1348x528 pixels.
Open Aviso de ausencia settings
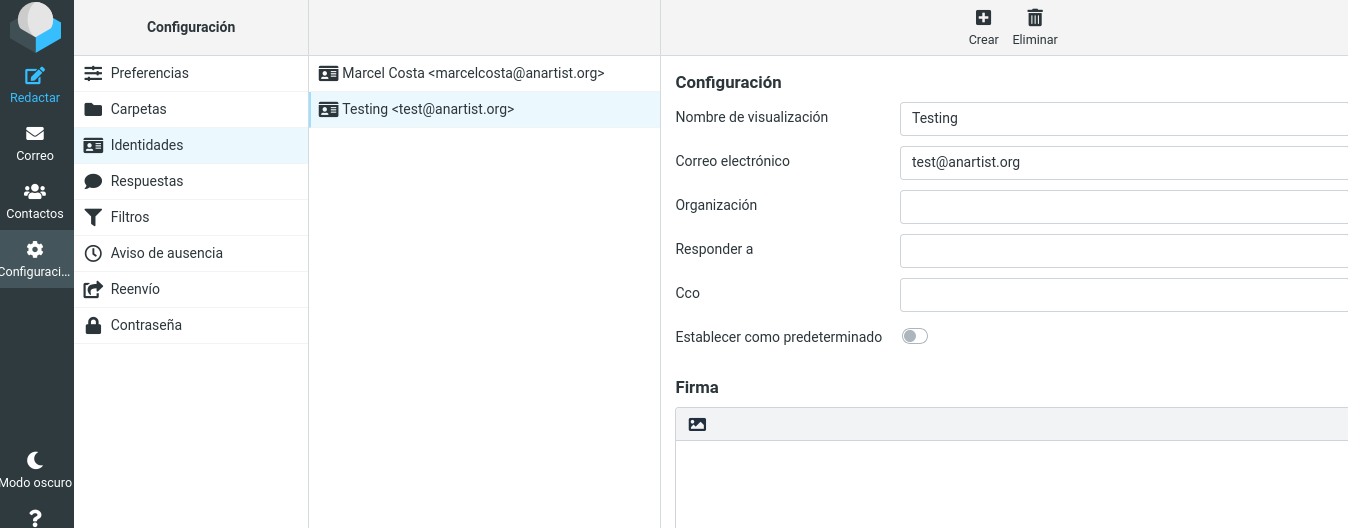tap(166, 253)
